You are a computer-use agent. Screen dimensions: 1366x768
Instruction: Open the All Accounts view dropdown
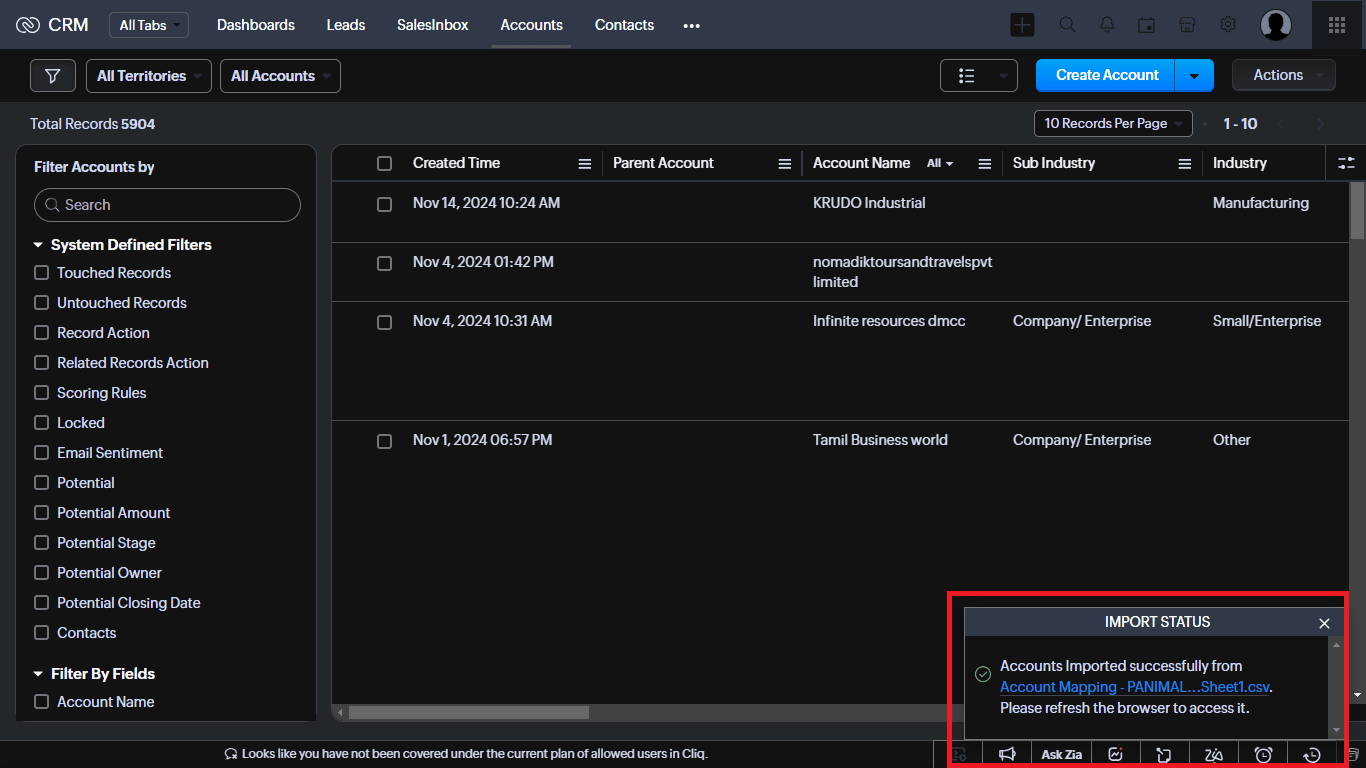click(280, 76)
